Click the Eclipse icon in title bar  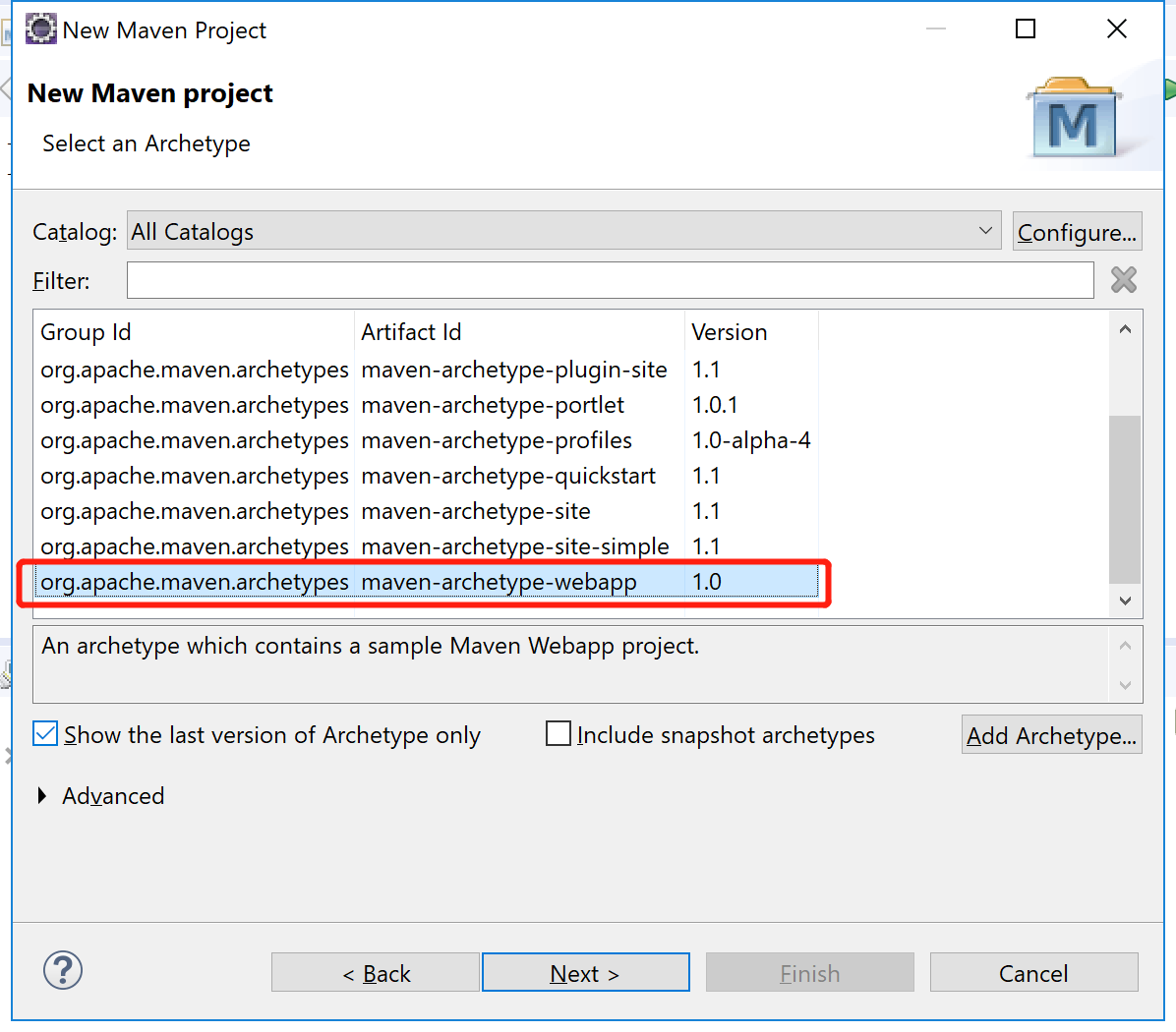(41, 29)
